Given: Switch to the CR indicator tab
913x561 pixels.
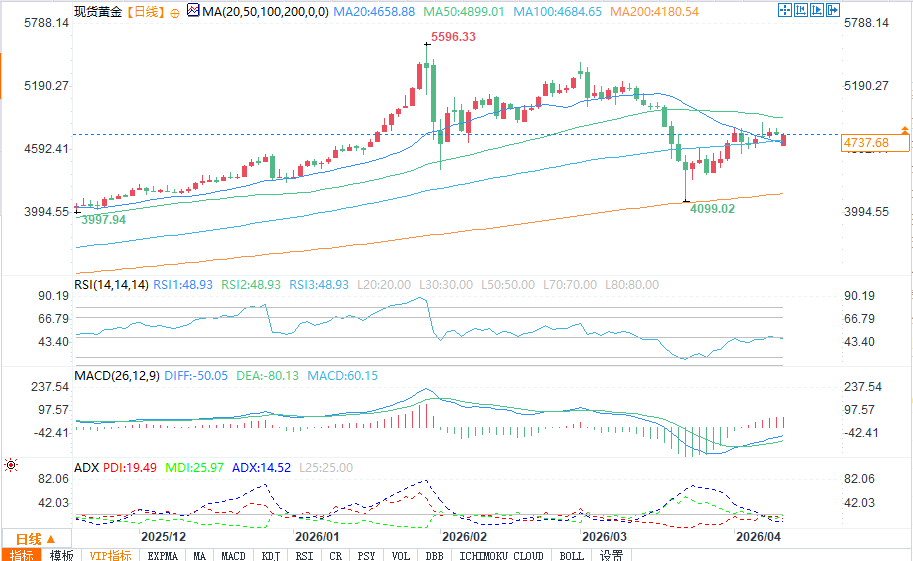Looking at the screenshot, I should [335, 555].
